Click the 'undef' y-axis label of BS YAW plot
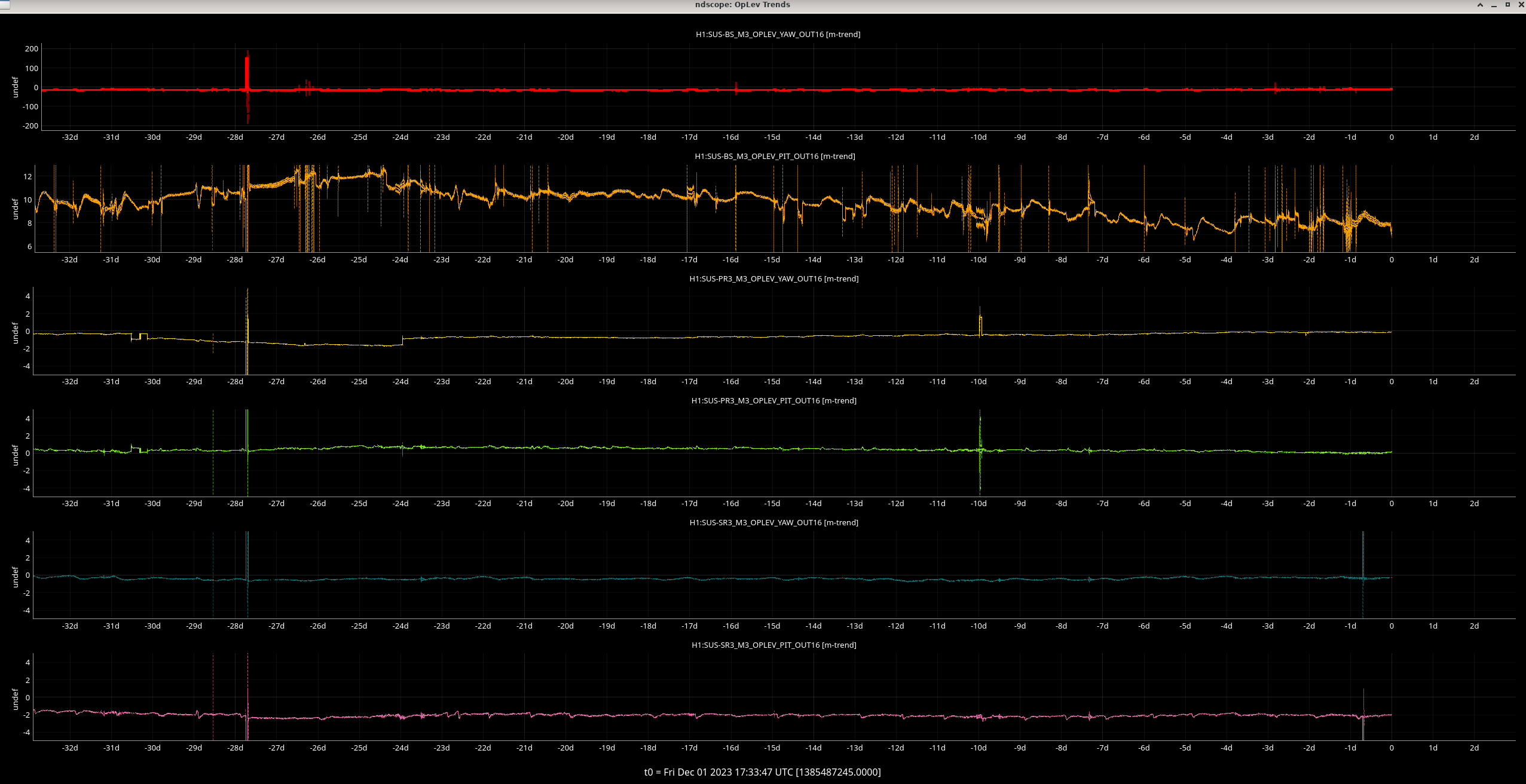Image resolution: width=1526 pixels, height=784 pixels. [x=16, y=87]
